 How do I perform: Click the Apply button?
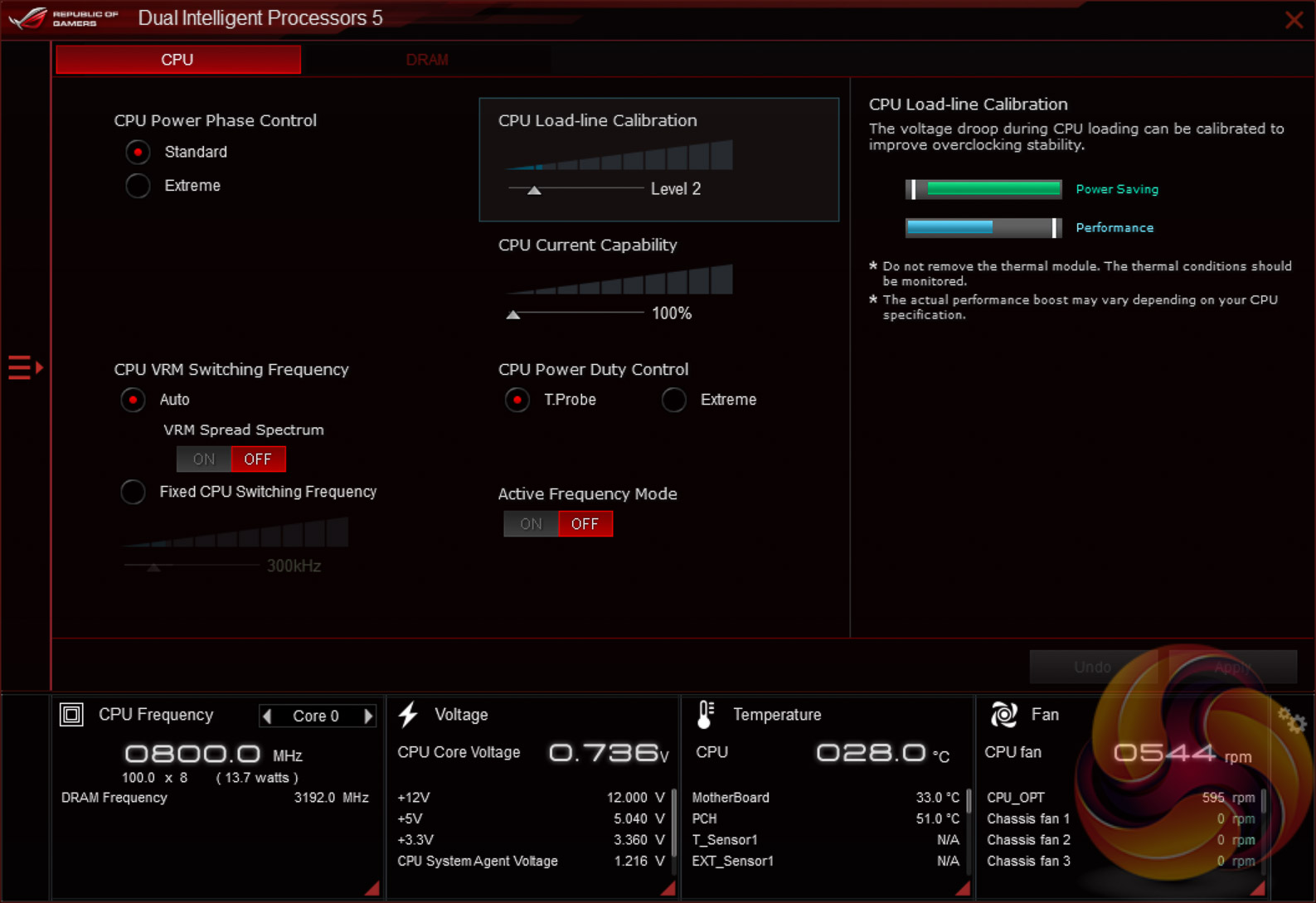click(x=1232, y=667)
